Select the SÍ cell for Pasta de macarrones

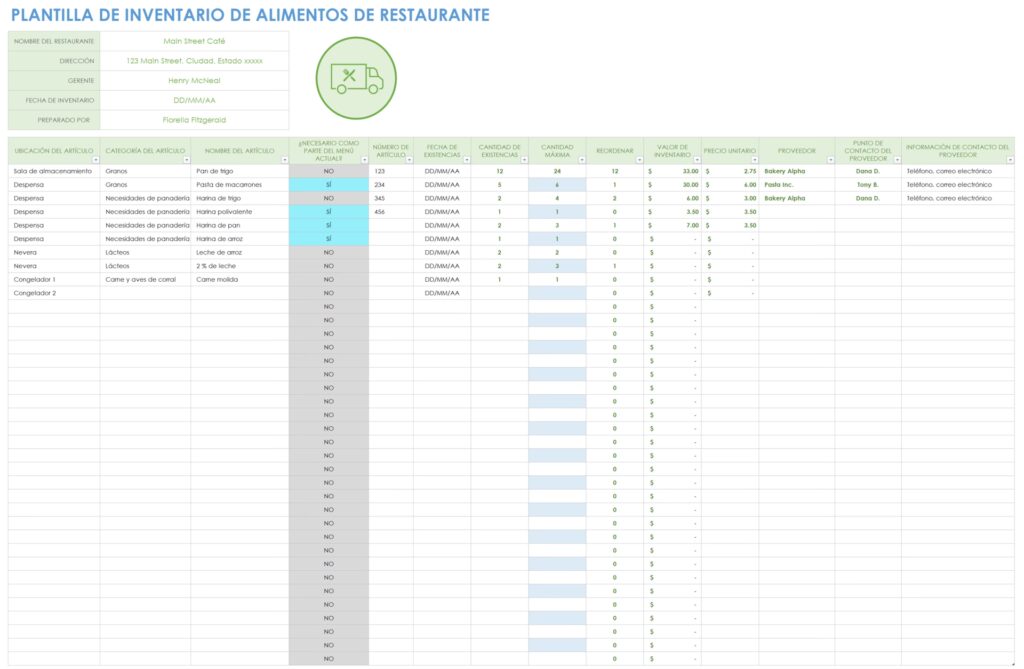[328, 185]
